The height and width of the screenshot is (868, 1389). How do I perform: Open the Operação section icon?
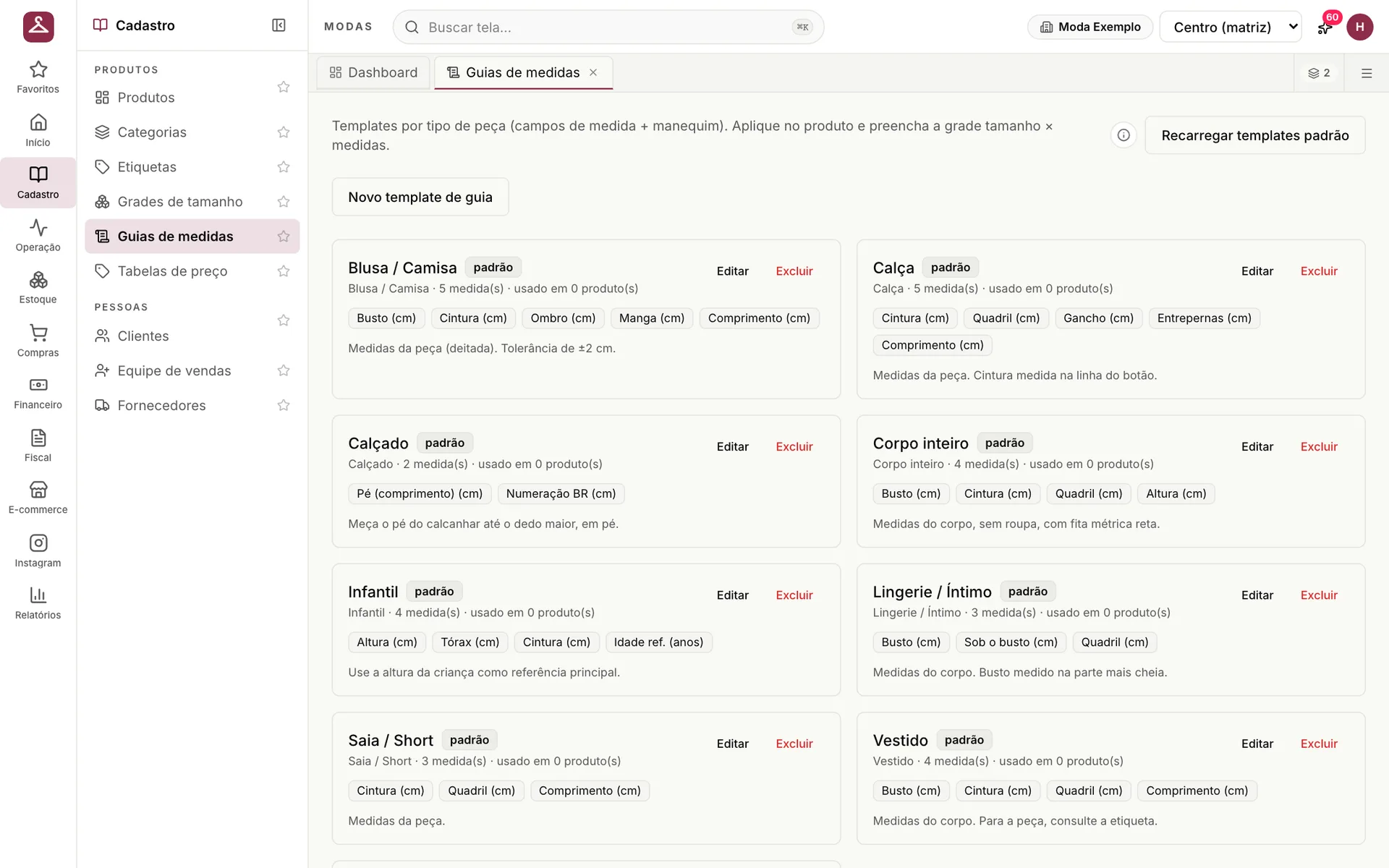point(38,235)
